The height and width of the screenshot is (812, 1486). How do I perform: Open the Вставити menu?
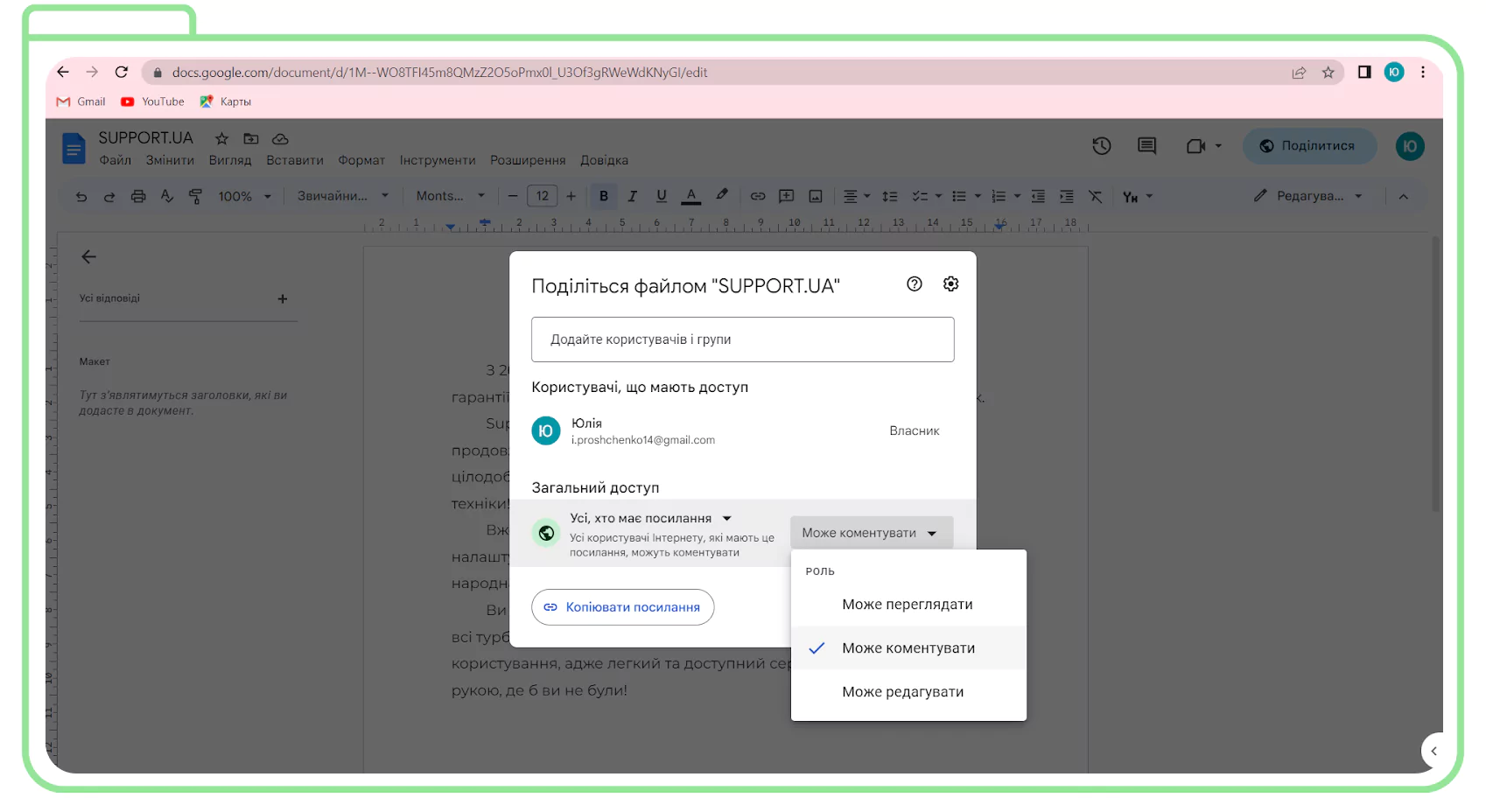pos(295,160)
